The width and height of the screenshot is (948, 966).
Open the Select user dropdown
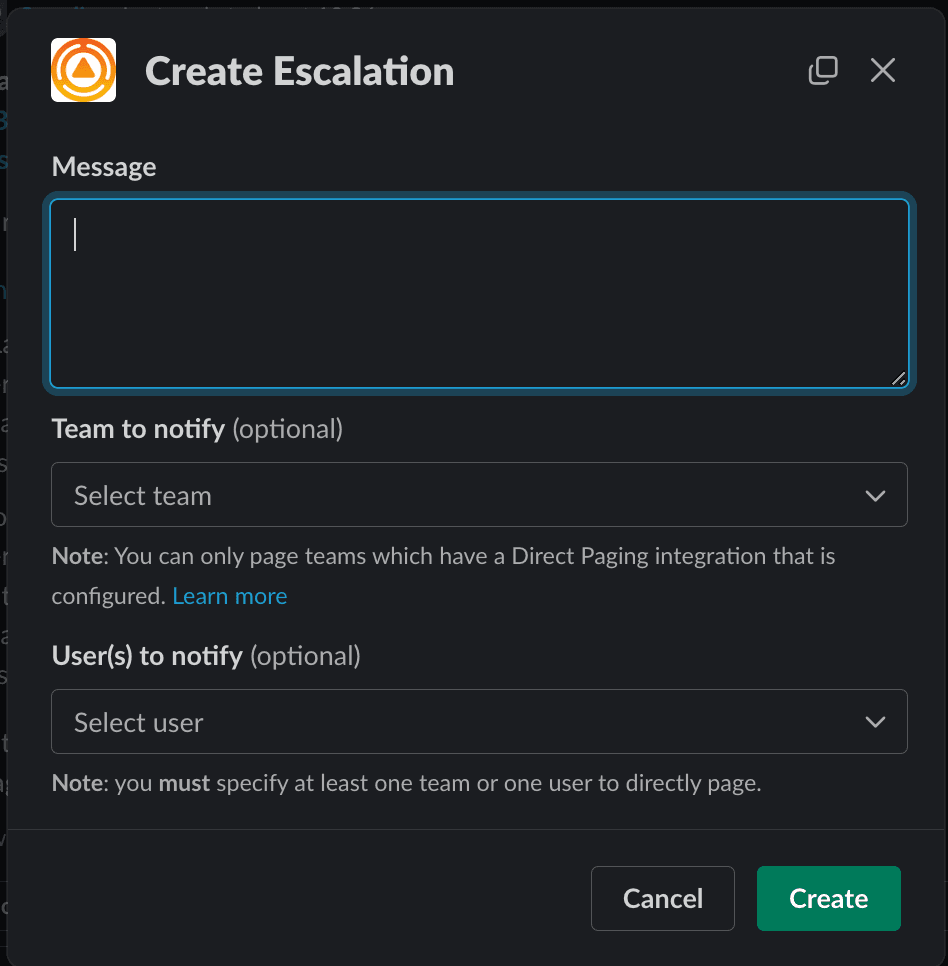(460, 722)
